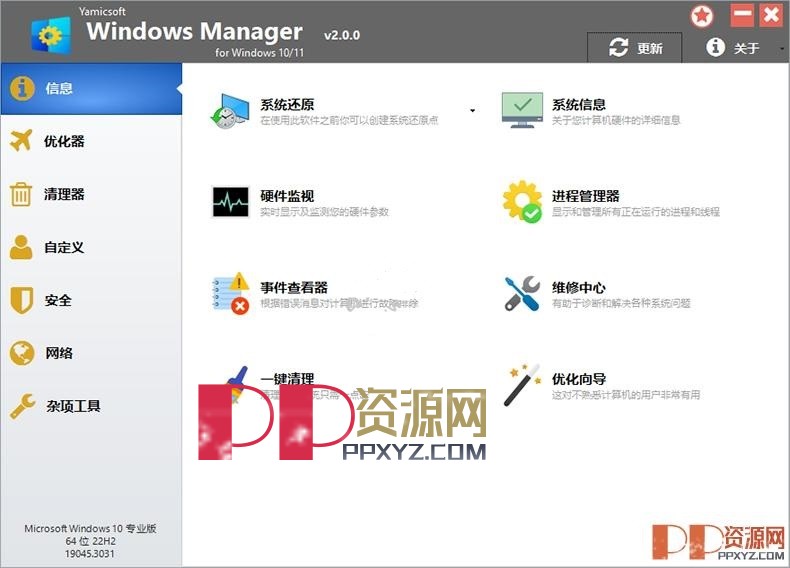This screenshot has height=568, width=790.
Task: Click the Windows Manager logo icon
Action: click(51, 34)
